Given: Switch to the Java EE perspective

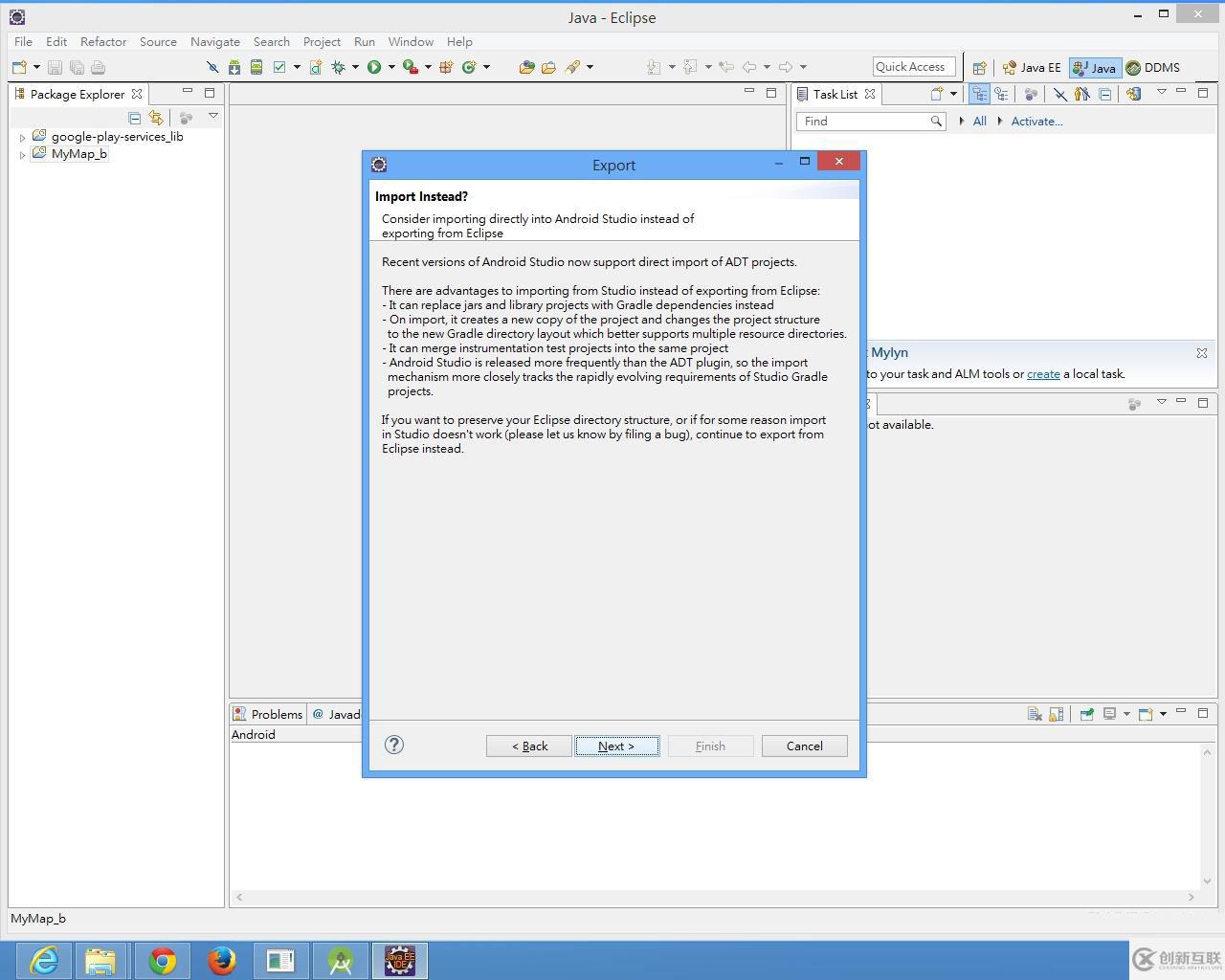Looking at the screenshot, I should click(x=1032, y=68).
